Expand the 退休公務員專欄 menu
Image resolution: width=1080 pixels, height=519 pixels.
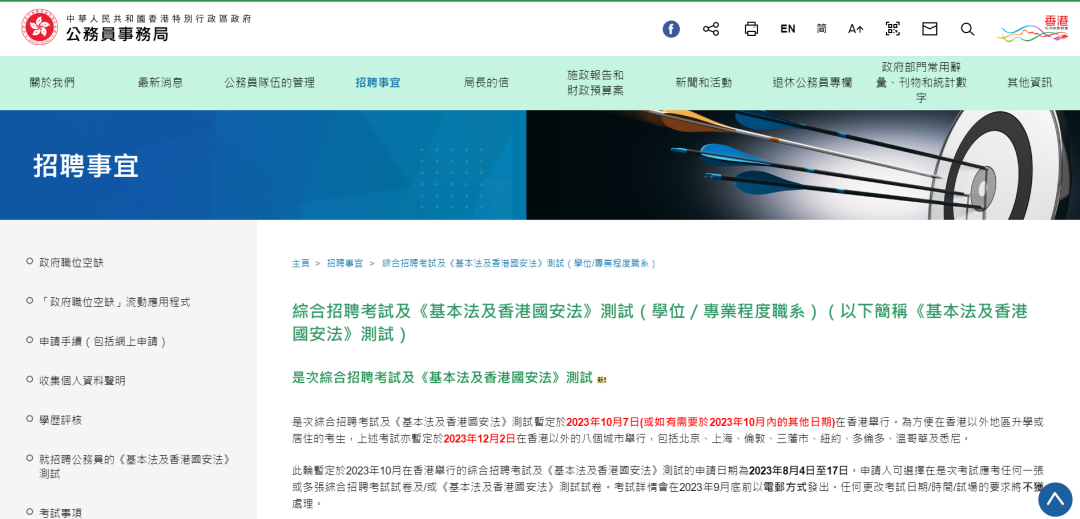812,83
